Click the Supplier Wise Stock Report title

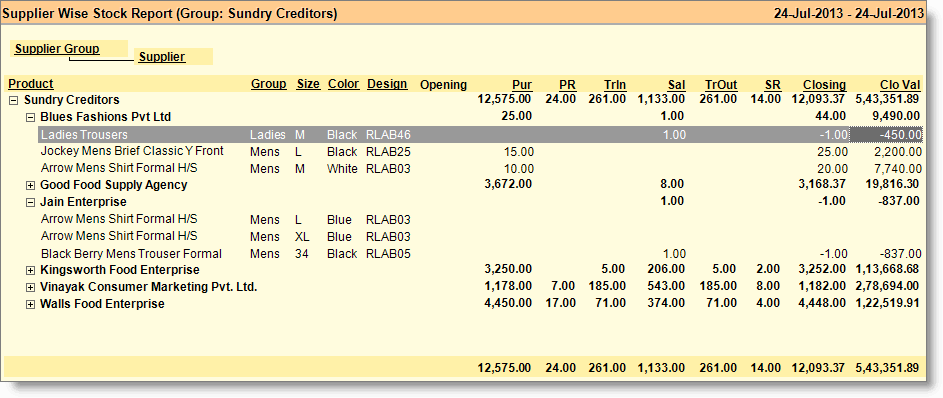[x=170, y=13]
